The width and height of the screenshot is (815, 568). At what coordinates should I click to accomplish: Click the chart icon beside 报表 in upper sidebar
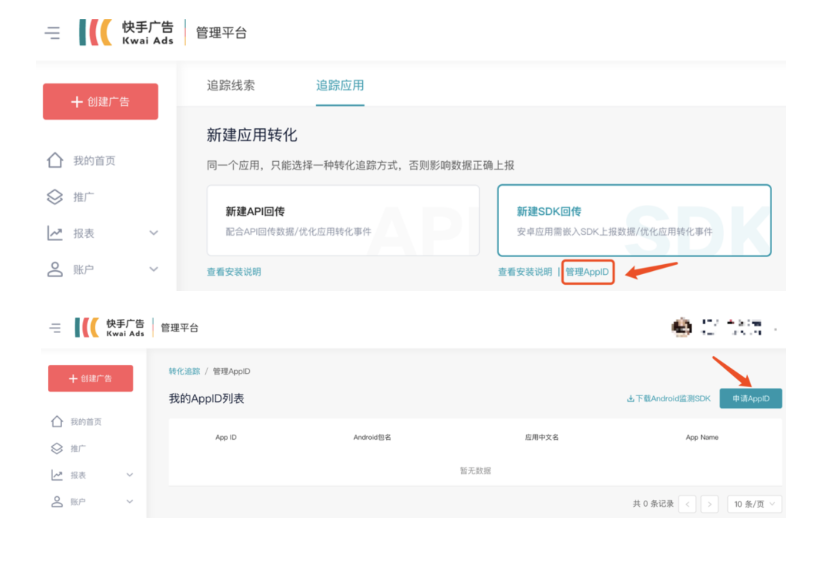tap(55, 233)
